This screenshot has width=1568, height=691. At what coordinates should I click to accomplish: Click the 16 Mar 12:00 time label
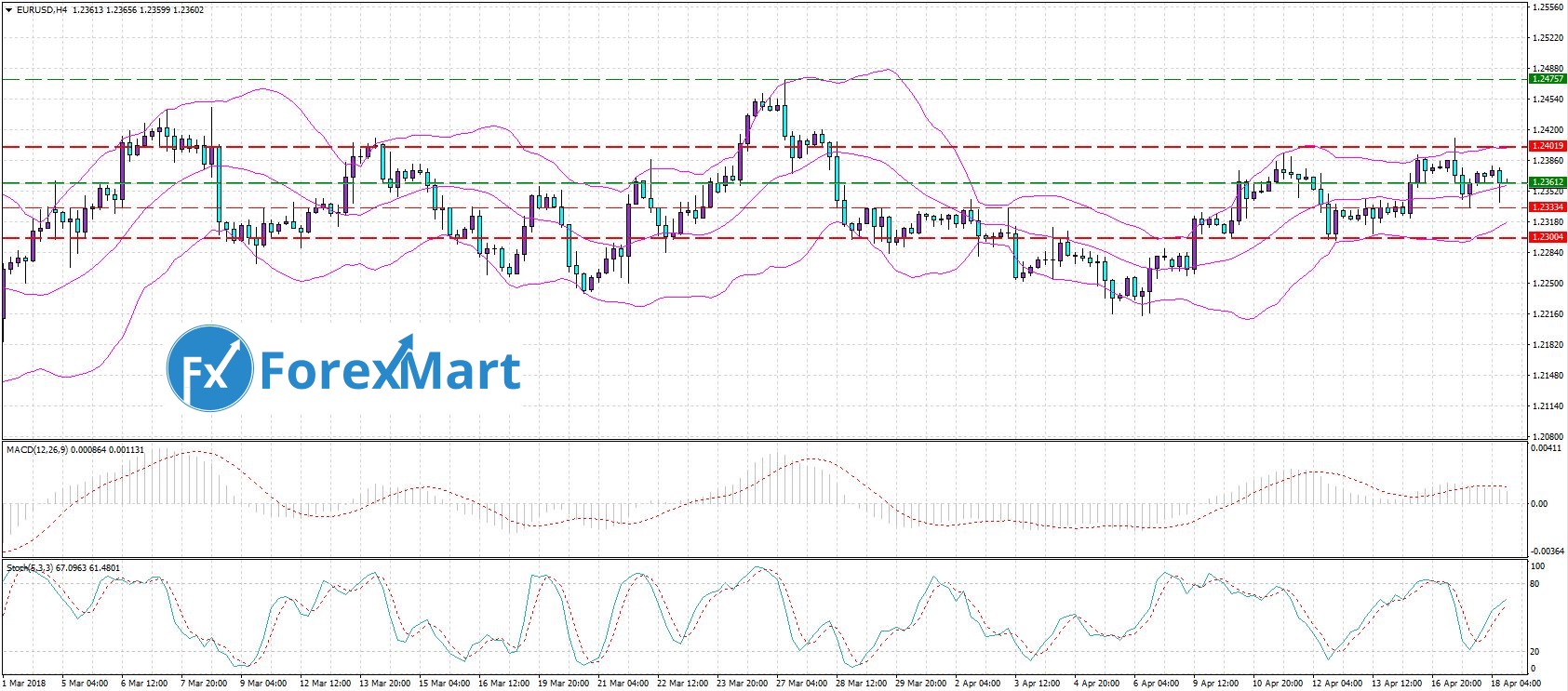click(x=503, y=684)
